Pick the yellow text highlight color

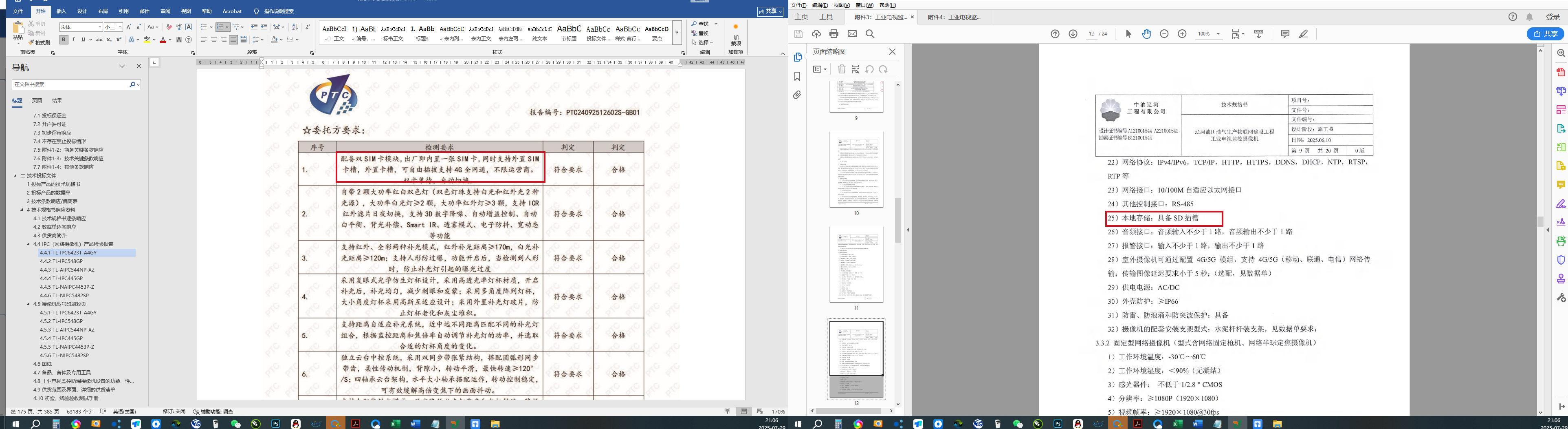147,40
